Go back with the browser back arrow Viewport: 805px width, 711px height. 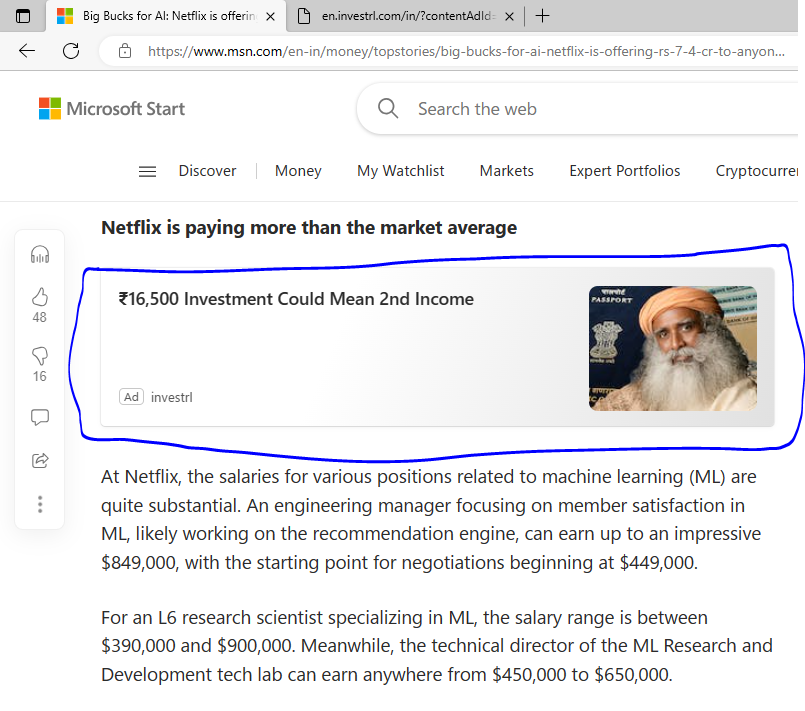click(27, 51)
